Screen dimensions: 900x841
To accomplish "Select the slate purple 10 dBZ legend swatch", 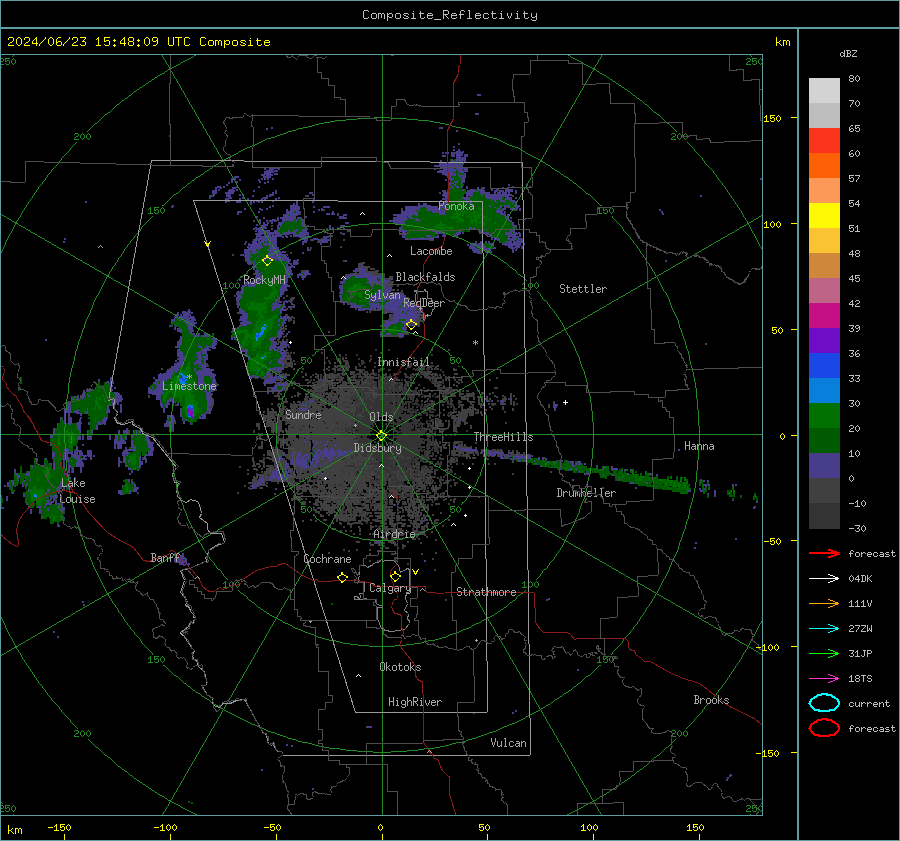I will click(824, 466).
